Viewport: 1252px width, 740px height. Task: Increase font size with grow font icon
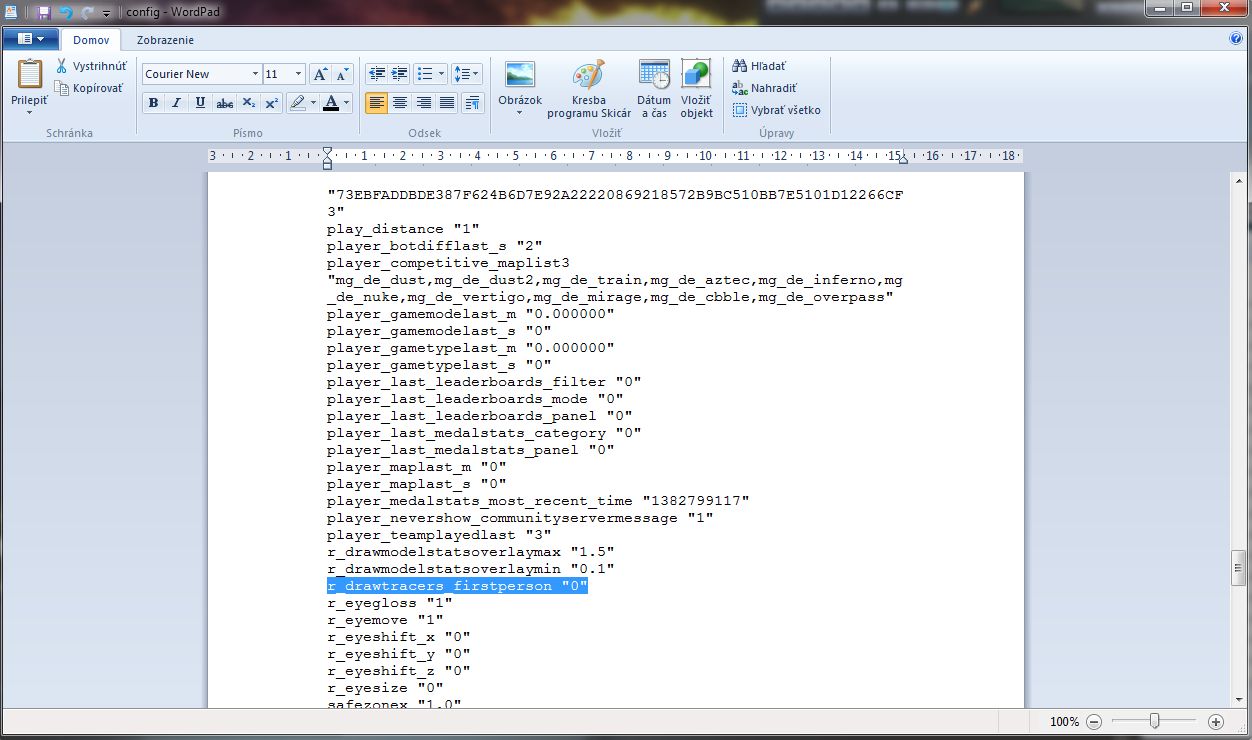pyautogui.click(x=320, y=74)
